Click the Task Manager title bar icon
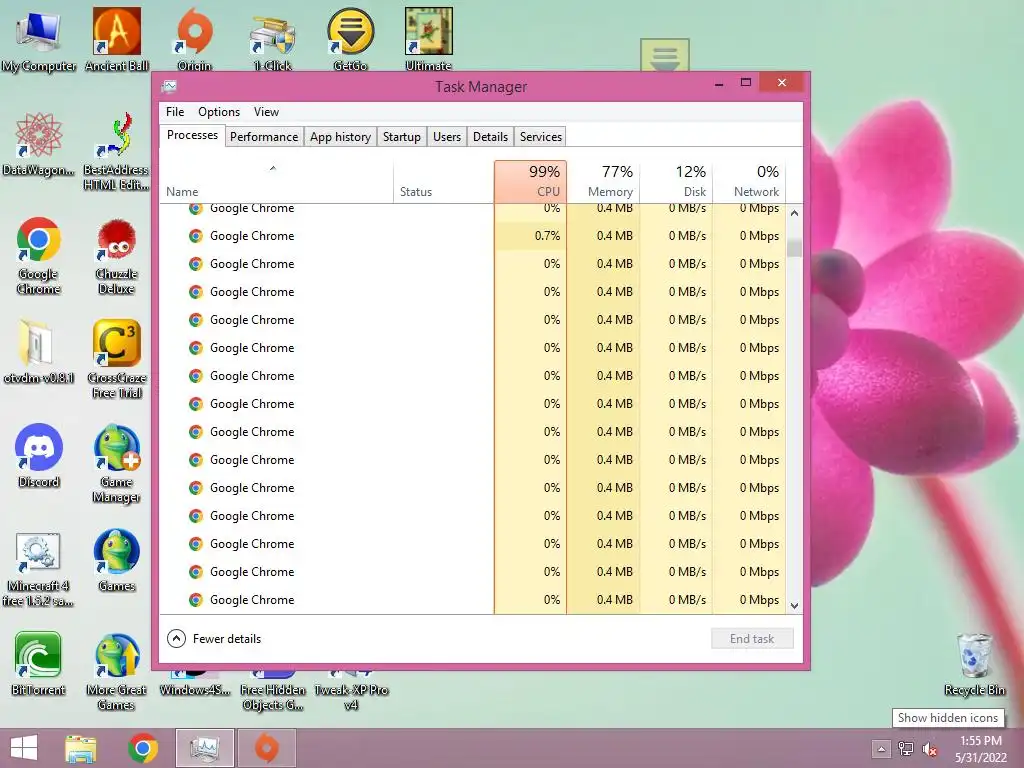Screen dimensions: 1024x768 170,86
